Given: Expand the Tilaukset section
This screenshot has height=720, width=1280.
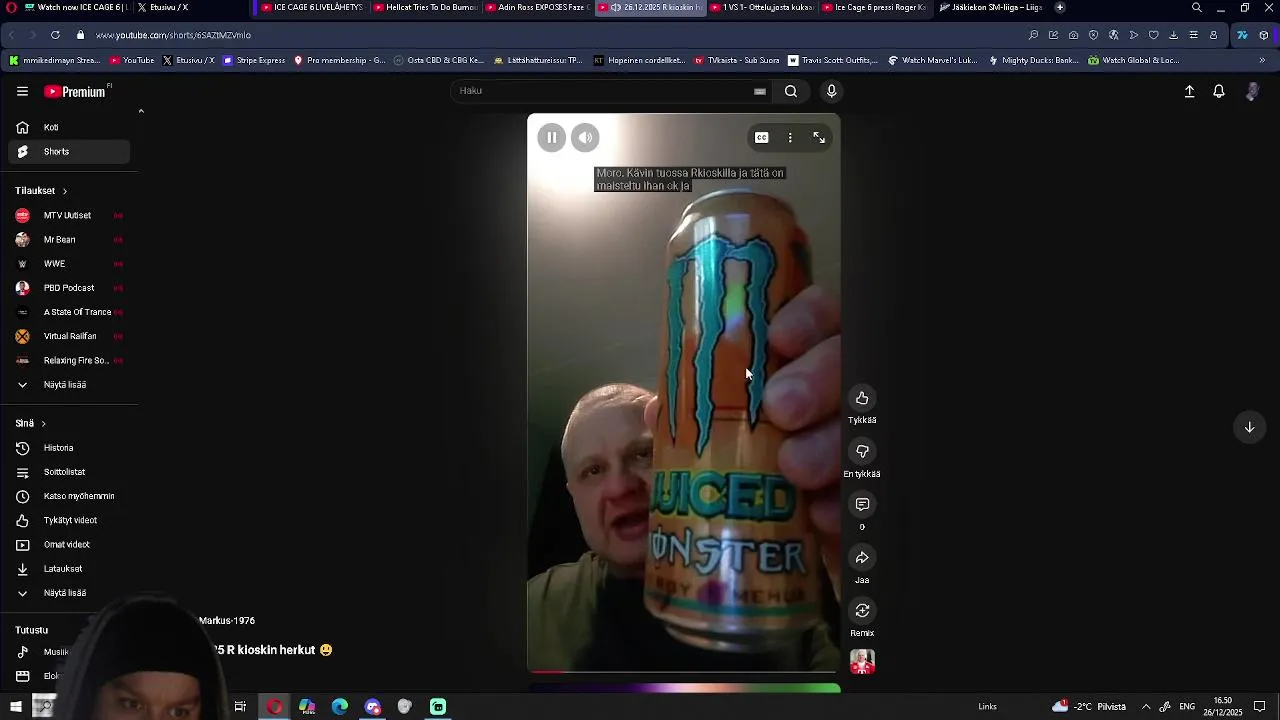Looking at the screenshot, I should tap(41, 190).
